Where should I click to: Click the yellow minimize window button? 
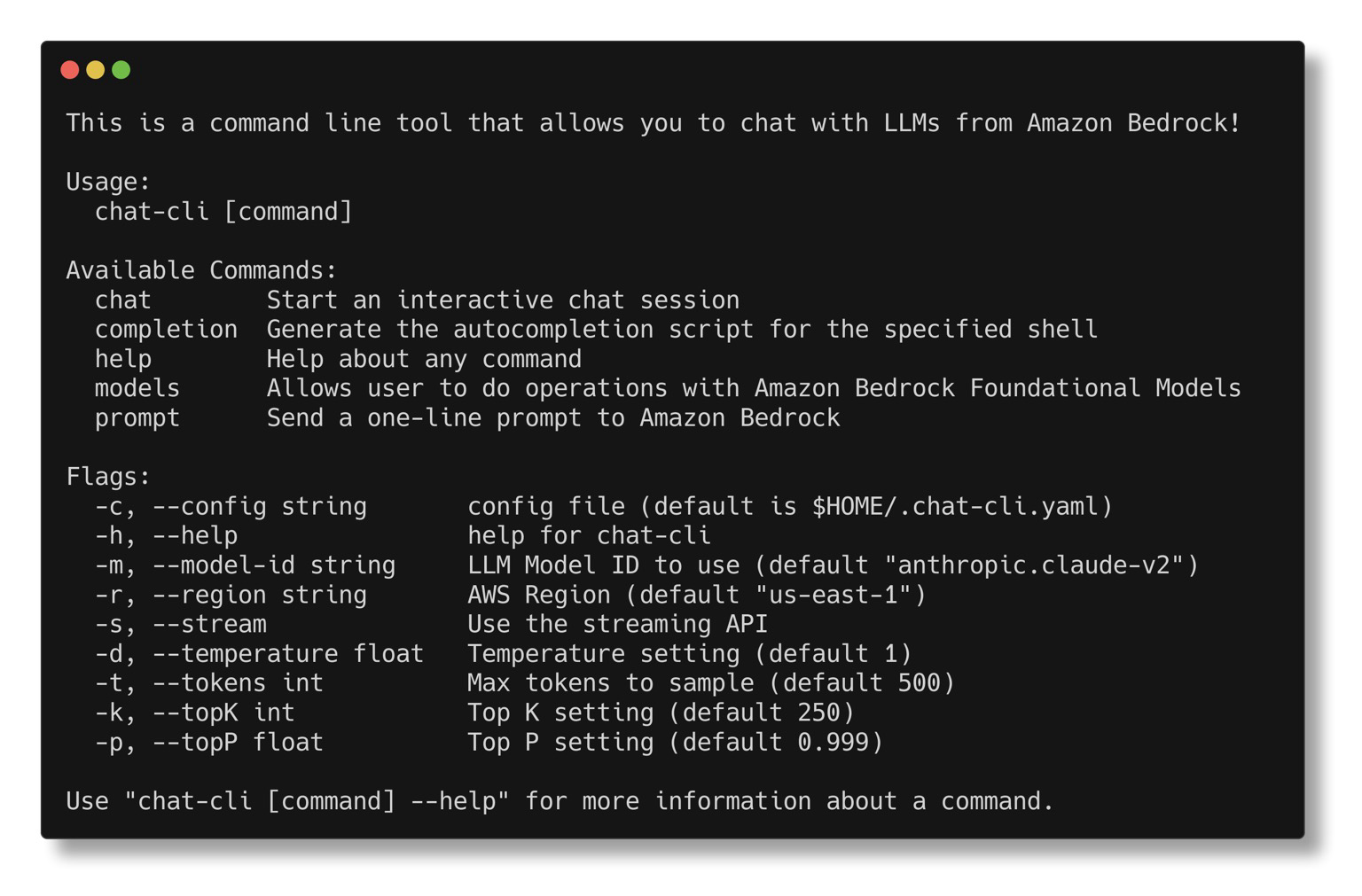coord(96,70)
